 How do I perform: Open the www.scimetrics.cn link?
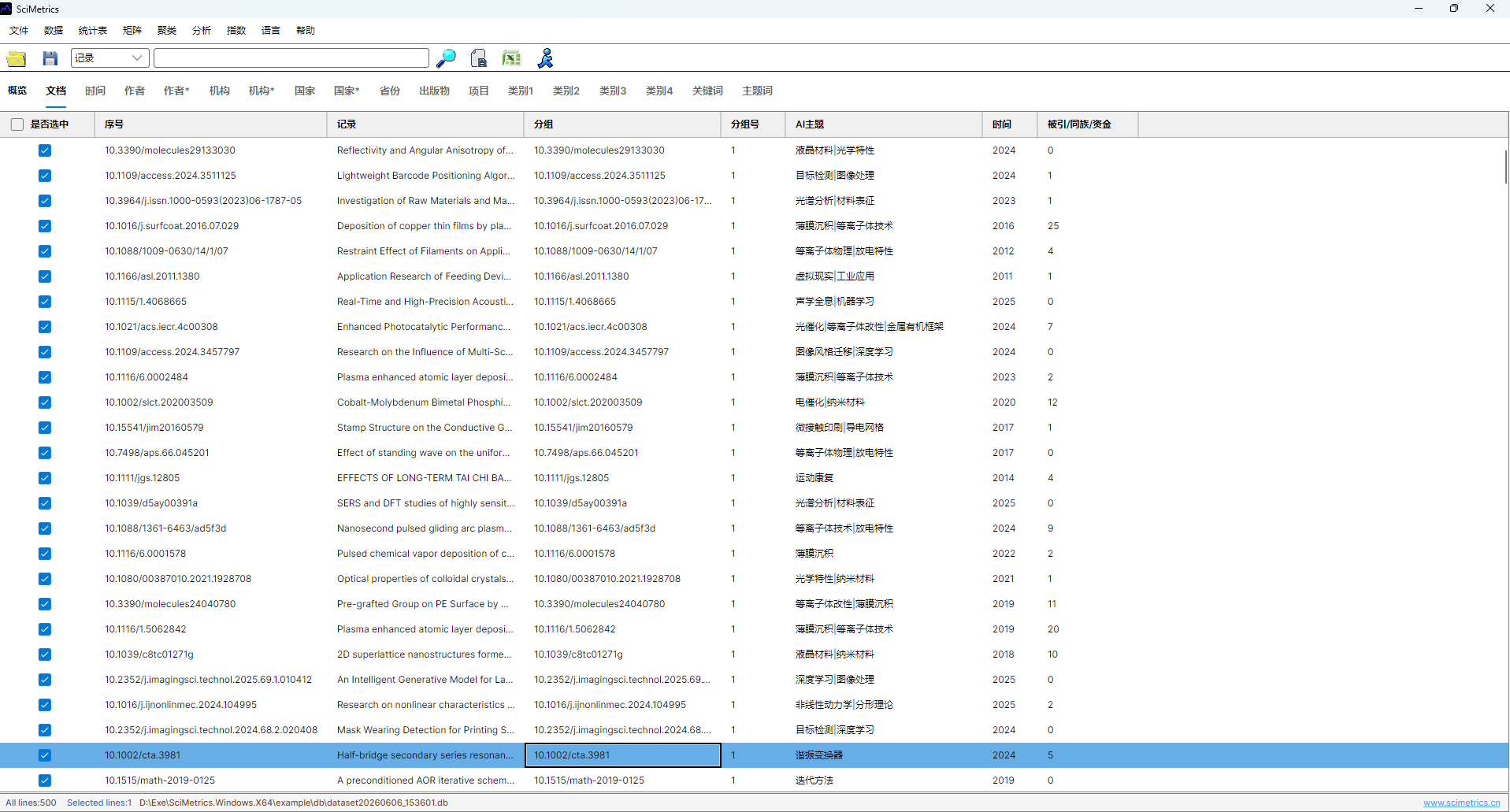pos(1462,803)
